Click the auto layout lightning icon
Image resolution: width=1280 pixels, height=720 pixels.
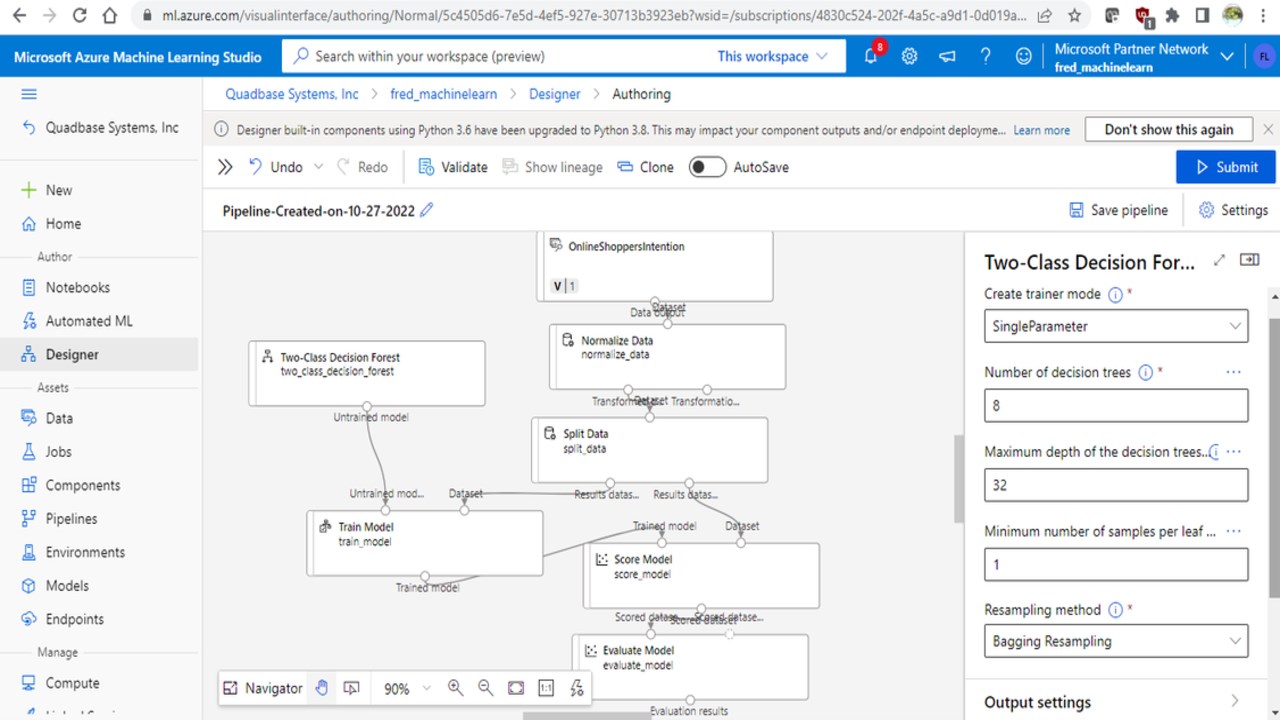tap(576, 688)
